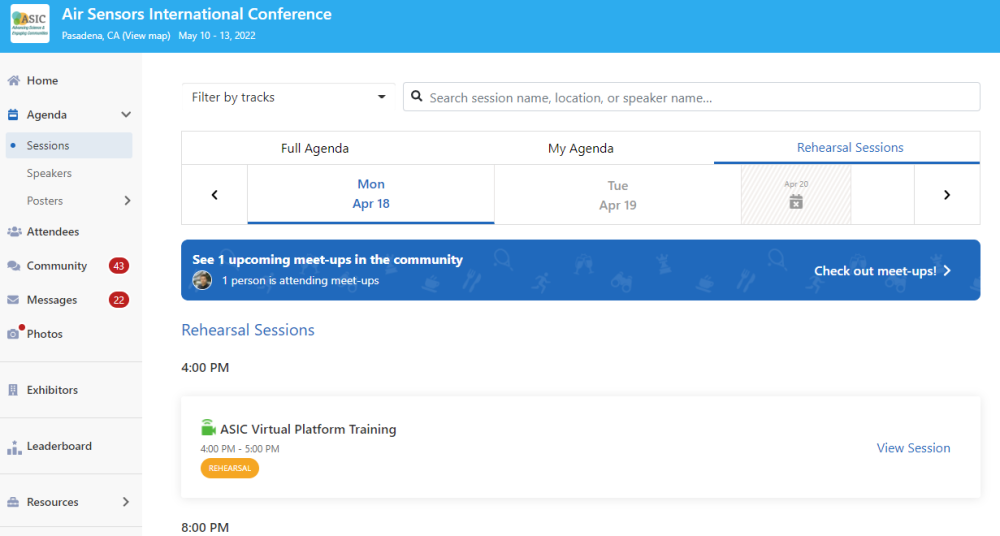Click the Apr 20 unavailable calendar icon

tap(796, 202)
